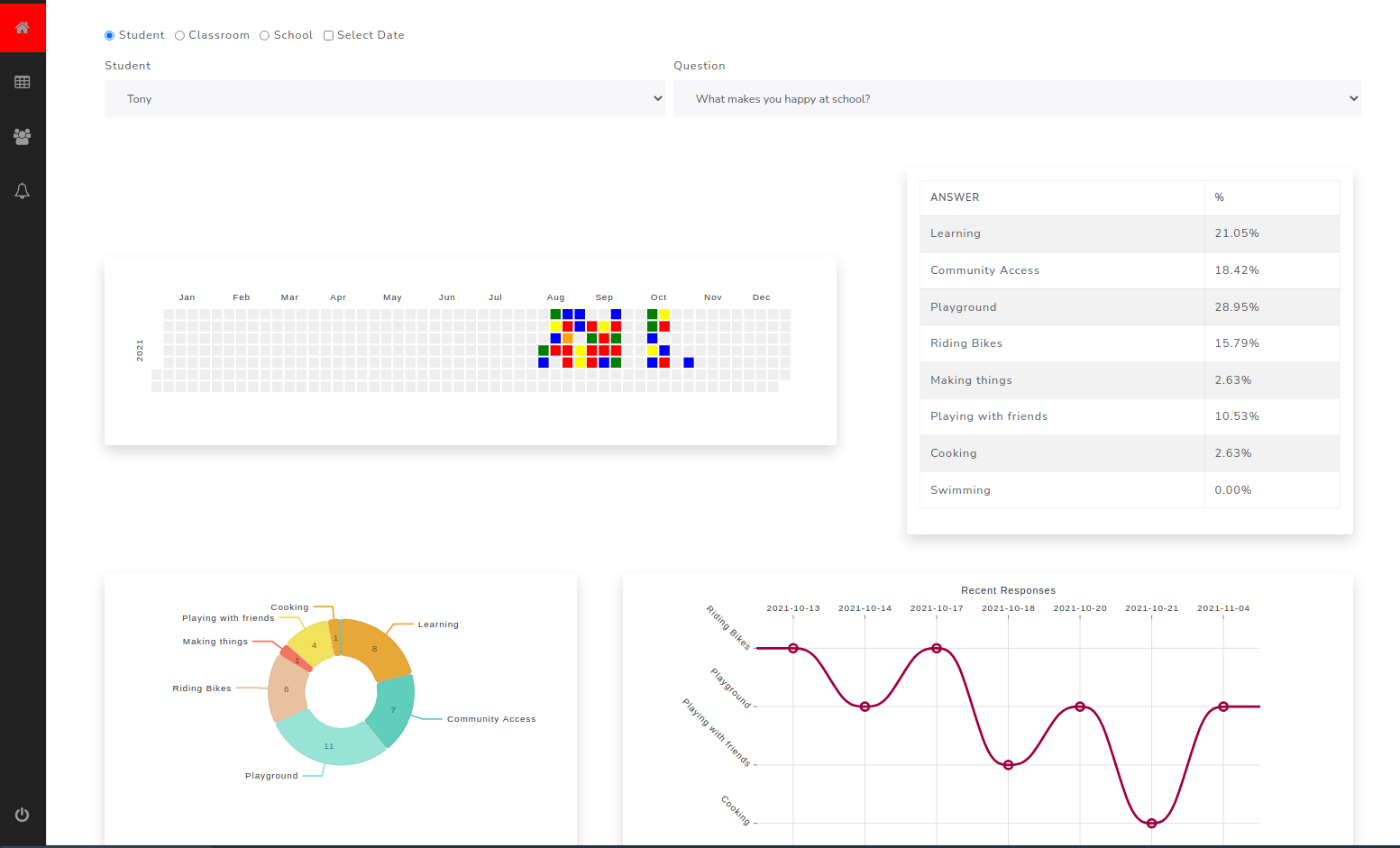Select the Community Access table row
The image size is (1400, 848).
pos(1130,270)
